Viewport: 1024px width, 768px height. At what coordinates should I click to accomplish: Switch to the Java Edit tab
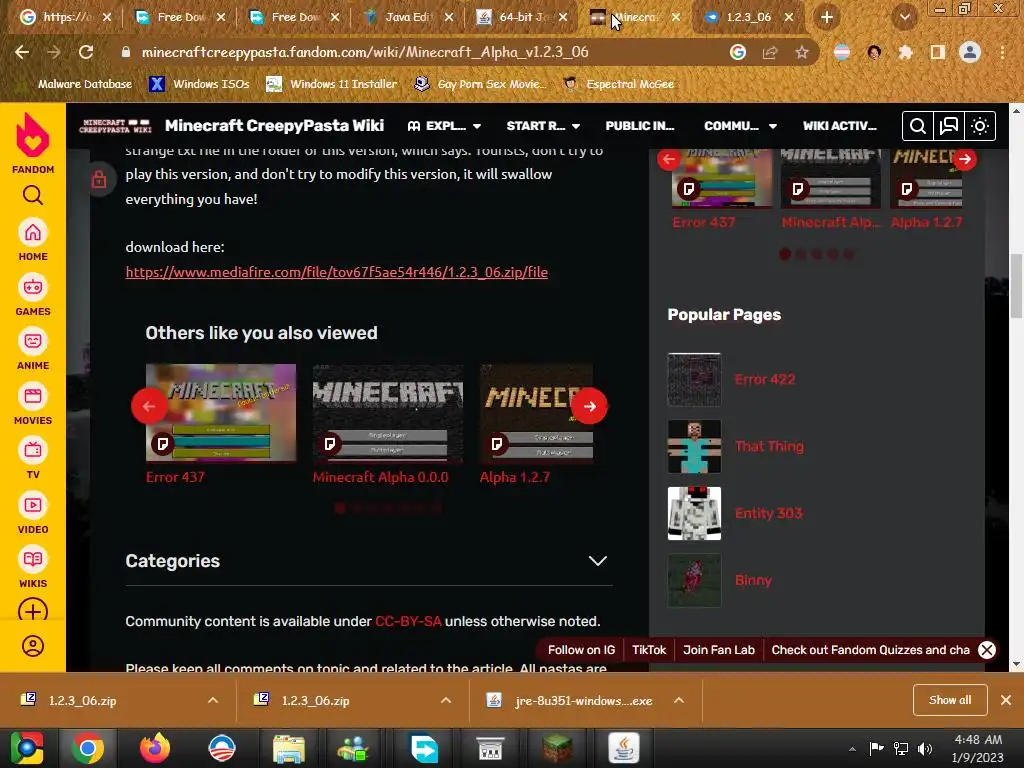[x=408, y=18]
